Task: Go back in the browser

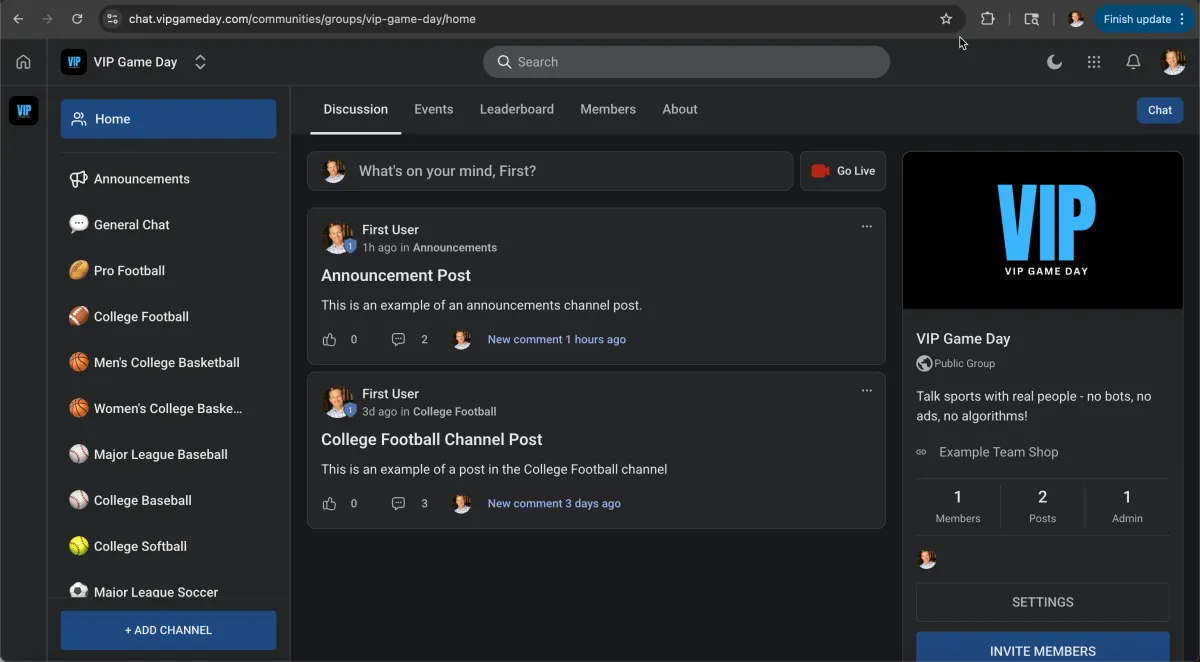Action: 18,19
